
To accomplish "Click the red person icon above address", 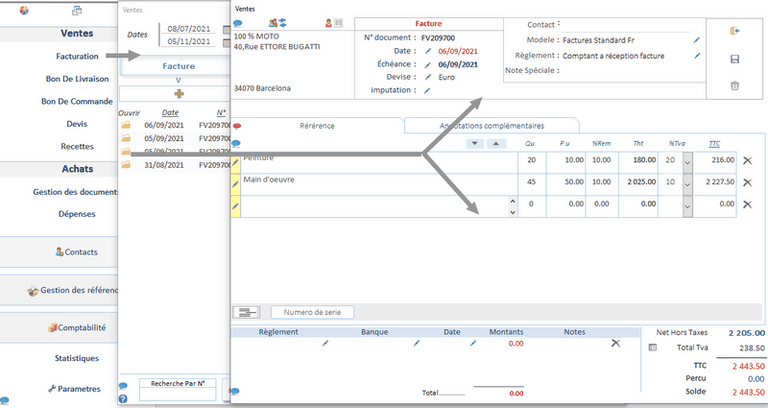I will [x=329, y=23].
